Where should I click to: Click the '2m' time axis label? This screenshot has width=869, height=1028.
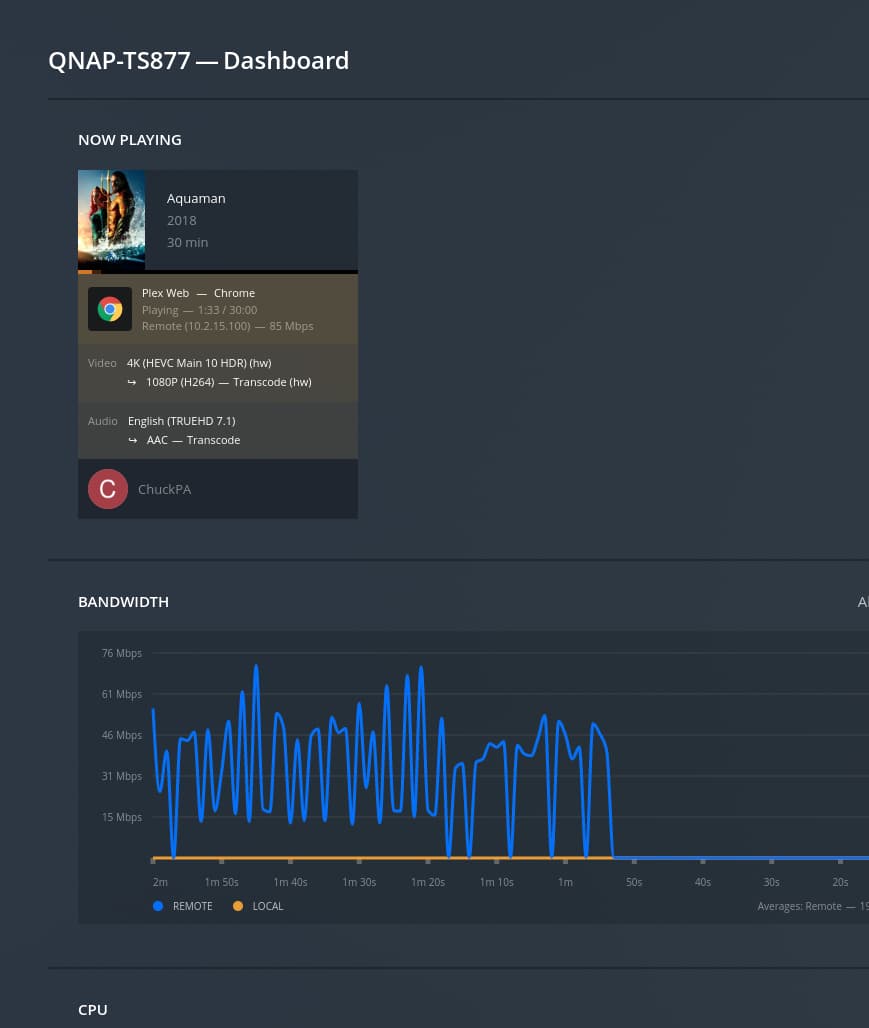160,882
